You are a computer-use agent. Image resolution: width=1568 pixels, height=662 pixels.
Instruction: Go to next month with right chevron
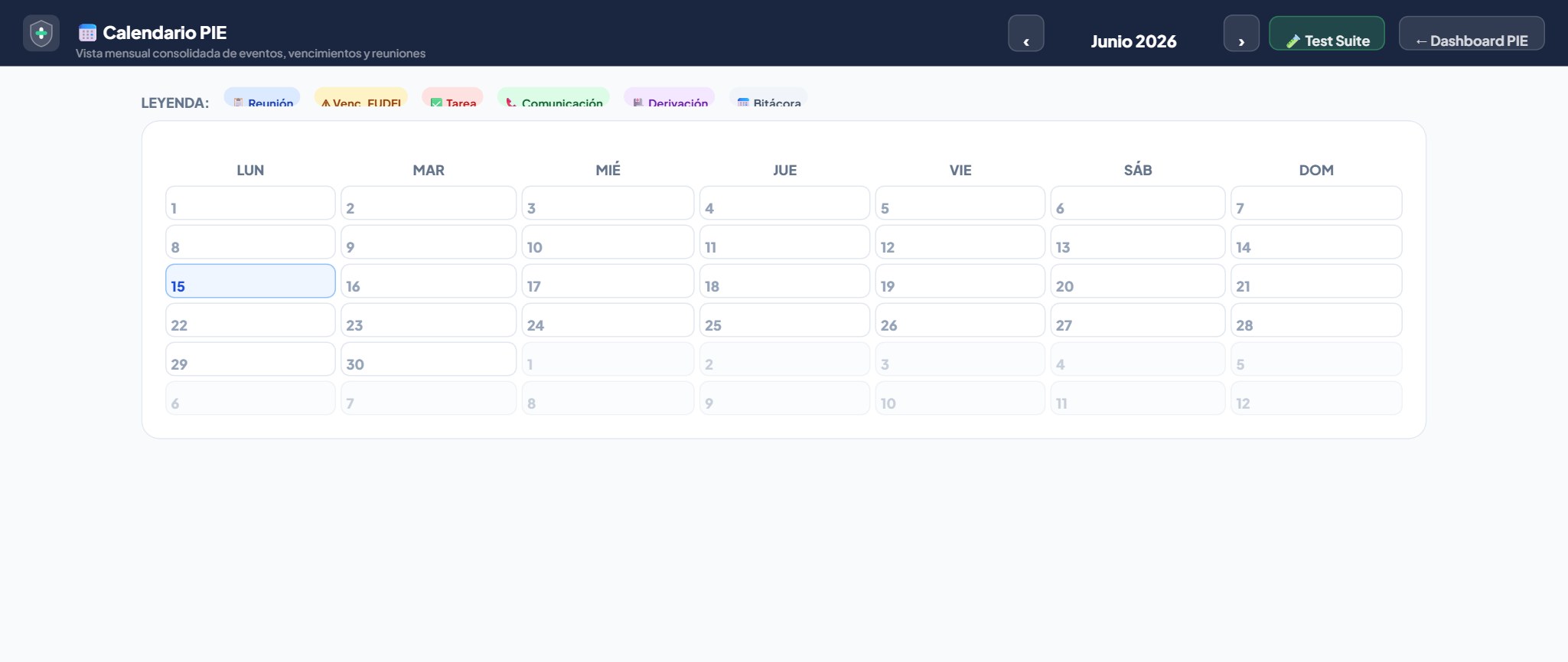click(1241, 34)
